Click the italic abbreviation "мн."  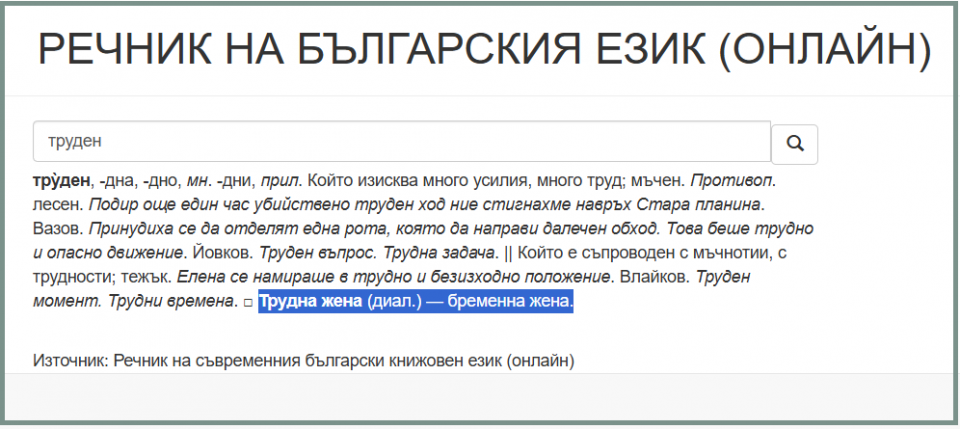click(x=197, y=182)
